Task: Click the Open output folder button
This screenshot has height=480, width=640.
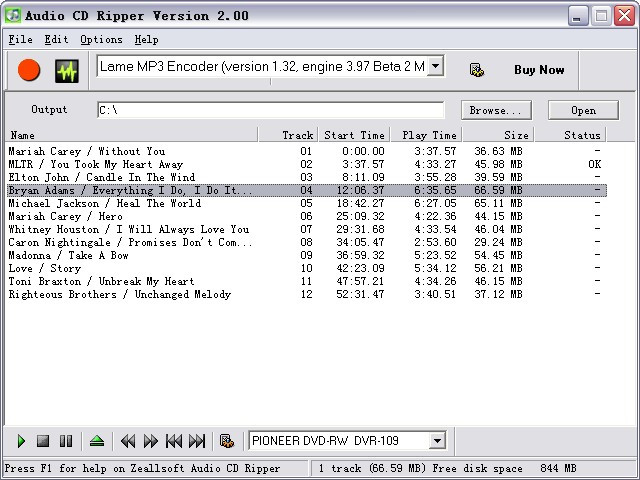Action: (583, 110)
